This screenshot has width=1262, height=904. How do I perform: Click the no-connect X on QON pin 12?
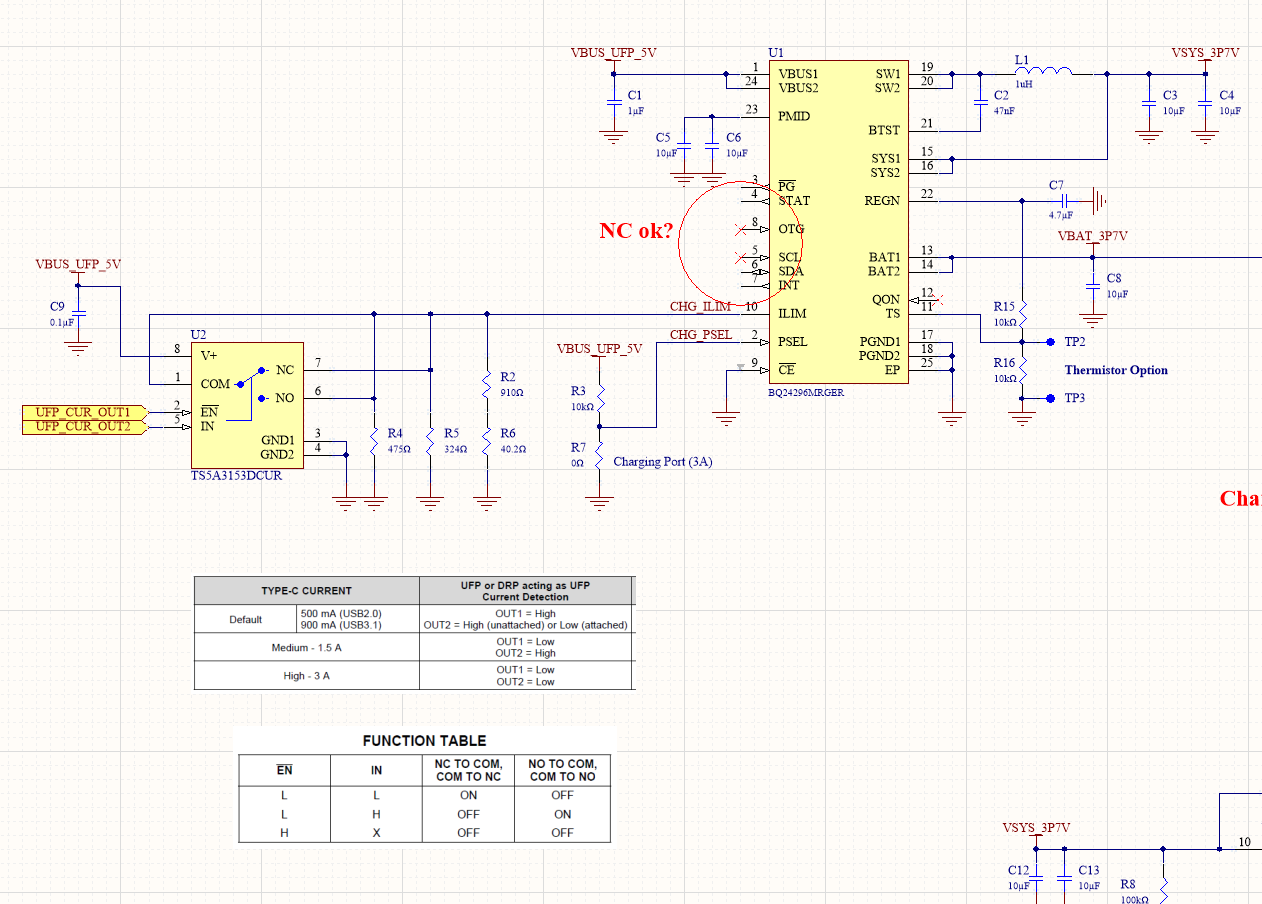[x=939, y=299]
